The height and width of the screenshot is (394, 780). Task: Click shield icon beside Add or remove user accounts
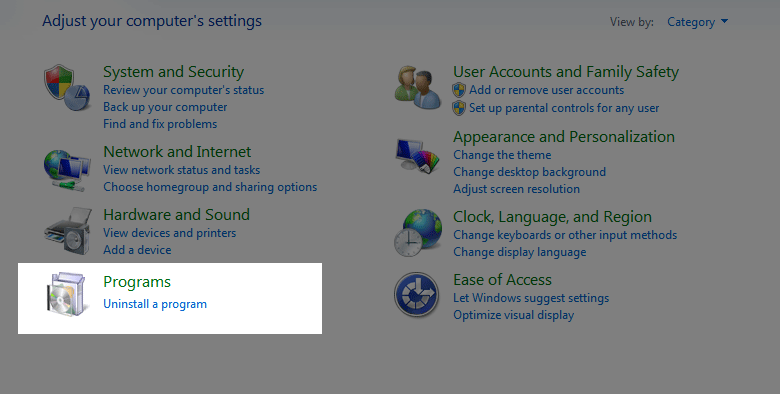pyautogui.click(x=459, y=90)
